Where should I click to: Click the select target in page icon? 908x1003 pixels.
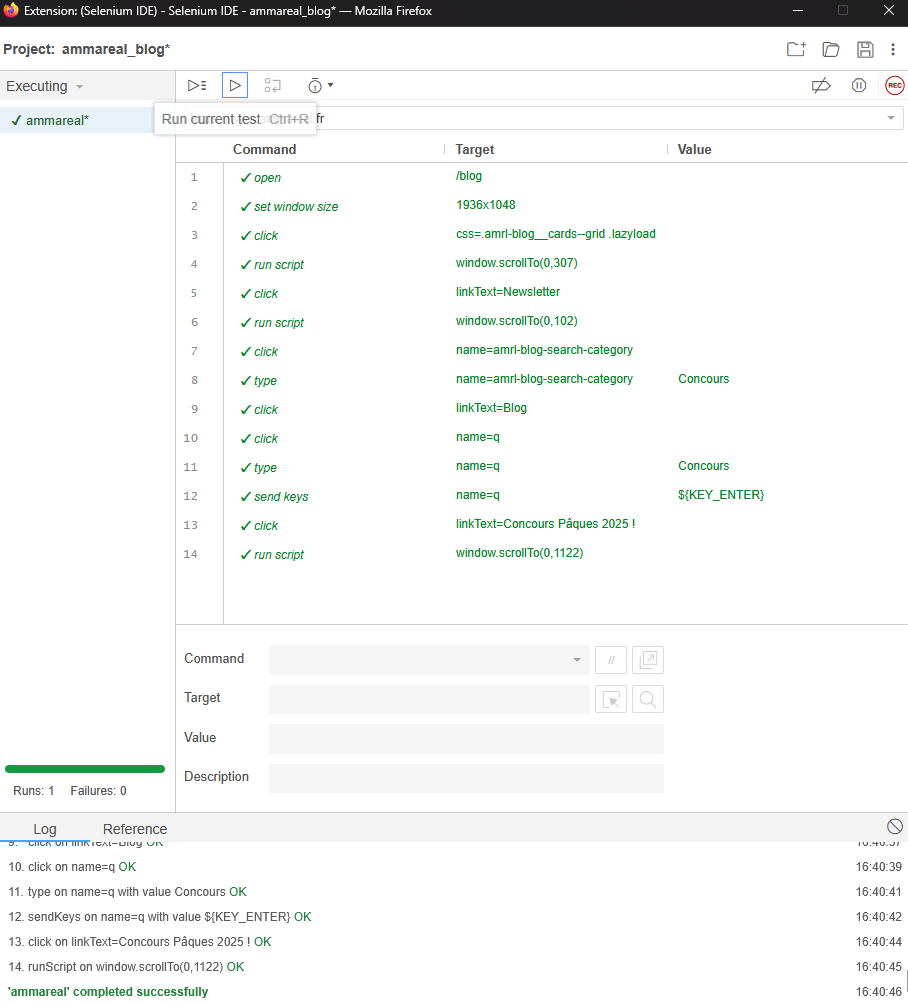tap(610, 699)
